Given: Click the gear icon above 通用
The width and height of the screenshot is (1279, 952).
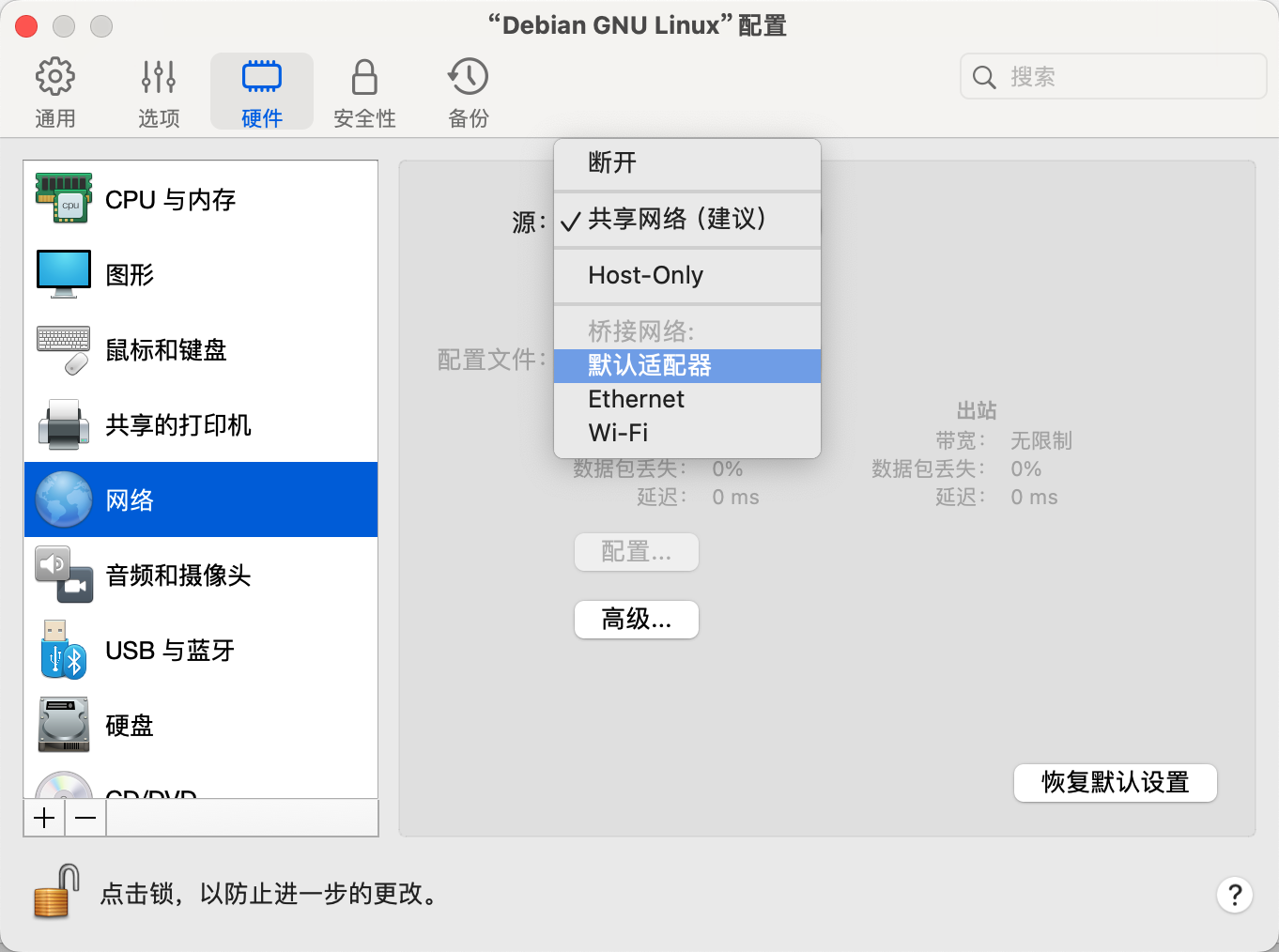Looking at the screenshot, I should (55, 76).
